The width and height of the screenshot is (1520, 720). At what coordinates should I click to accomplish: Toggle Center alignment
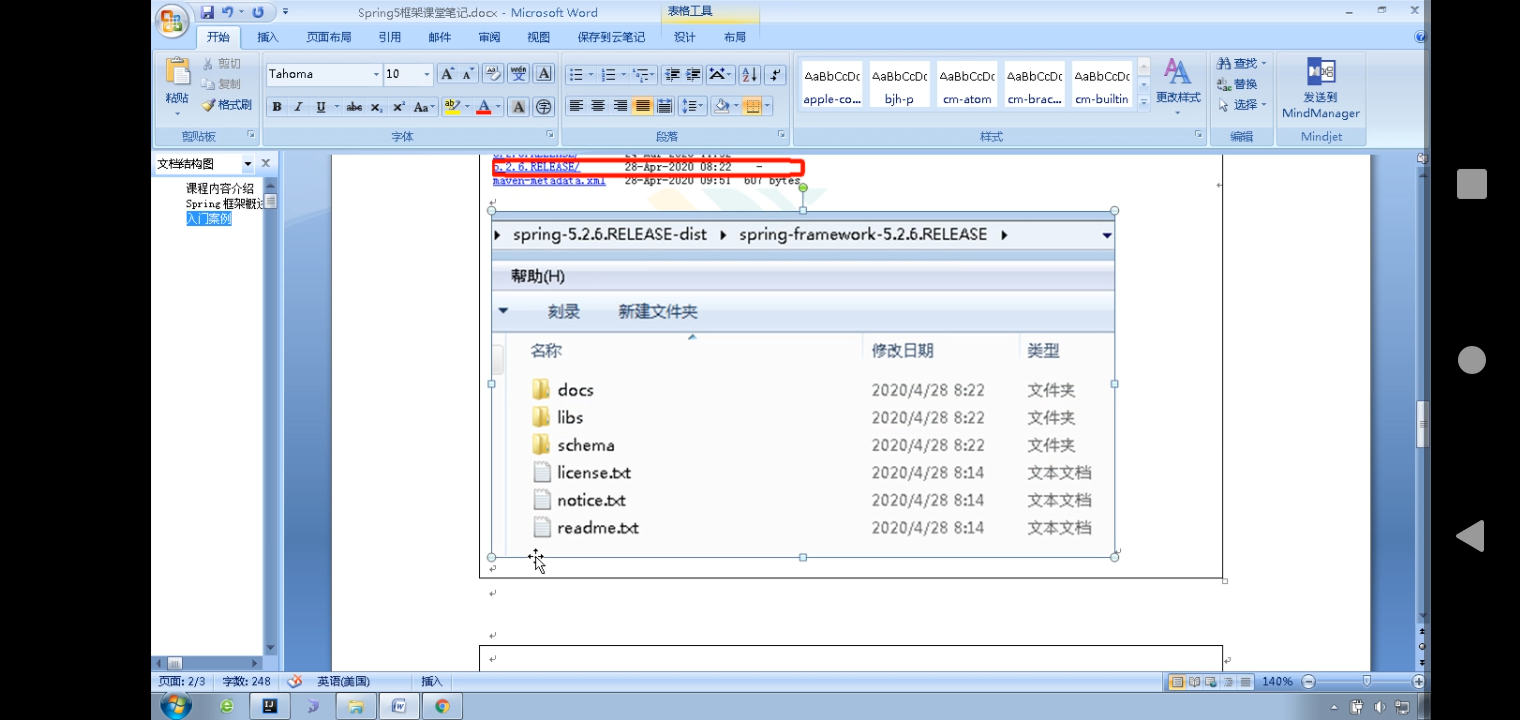[x=598, y=106]
